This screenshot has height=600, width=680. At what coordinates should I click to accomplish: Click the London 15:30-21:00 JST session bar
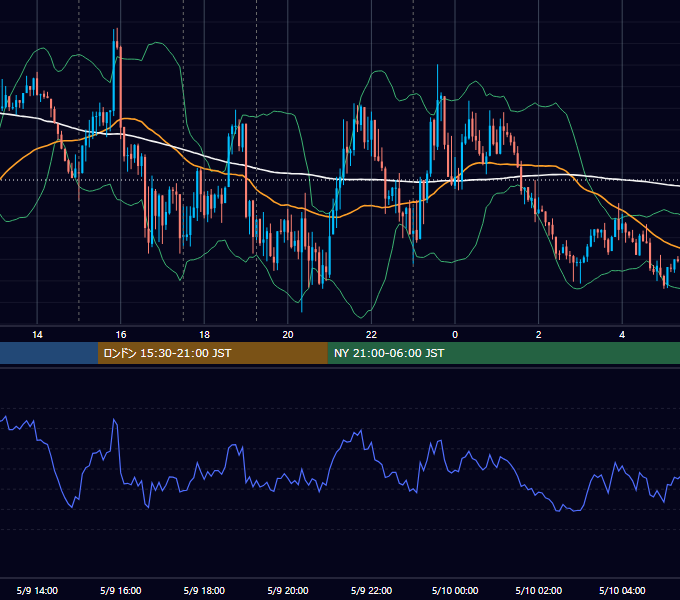pos(212,353)
